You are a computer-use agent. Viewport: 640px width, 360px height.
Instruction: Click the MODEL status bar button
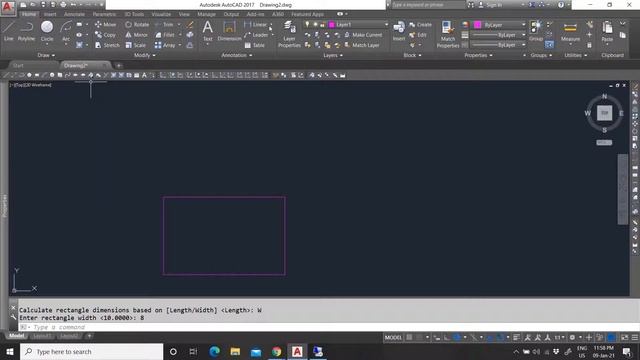pyautogui.click(x=393, y=338)
